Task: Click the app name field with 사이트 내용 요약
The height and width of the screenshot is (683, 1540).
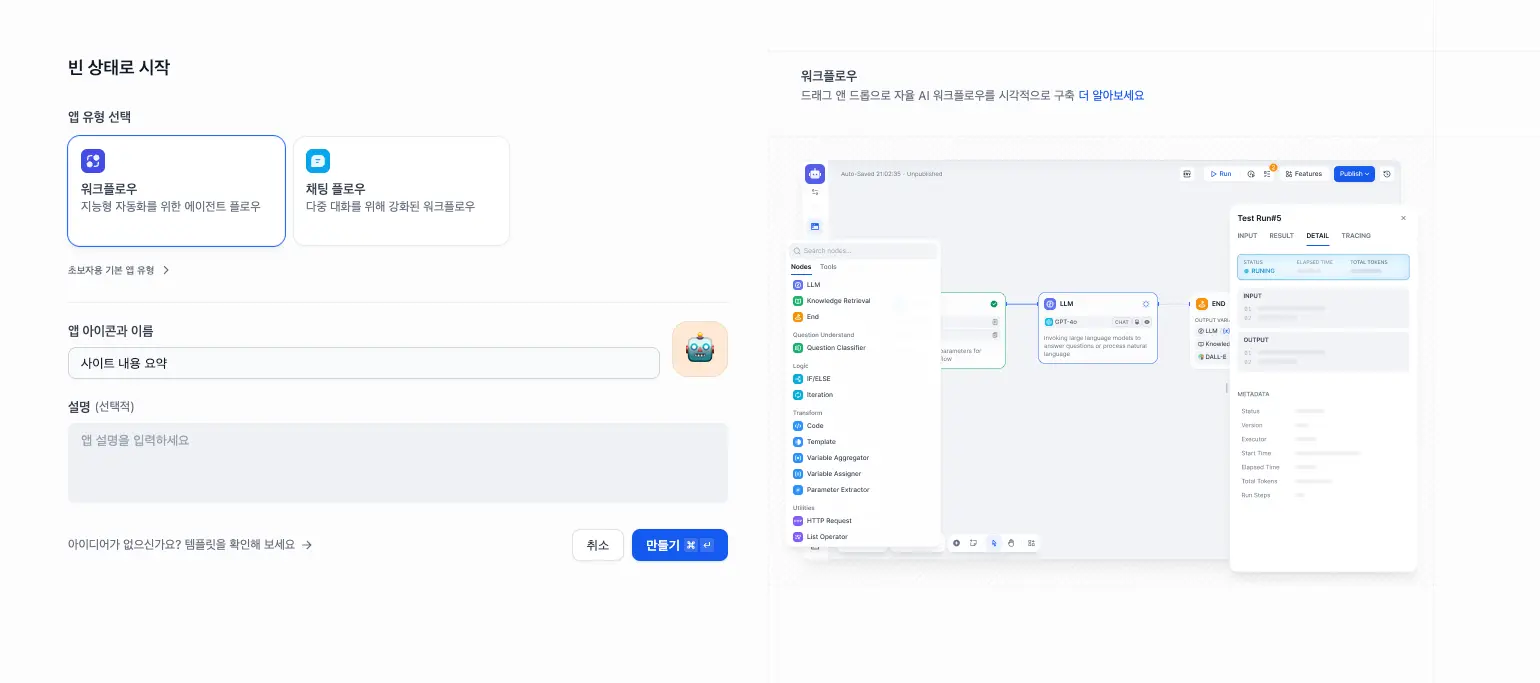Action: click(364, 363)
